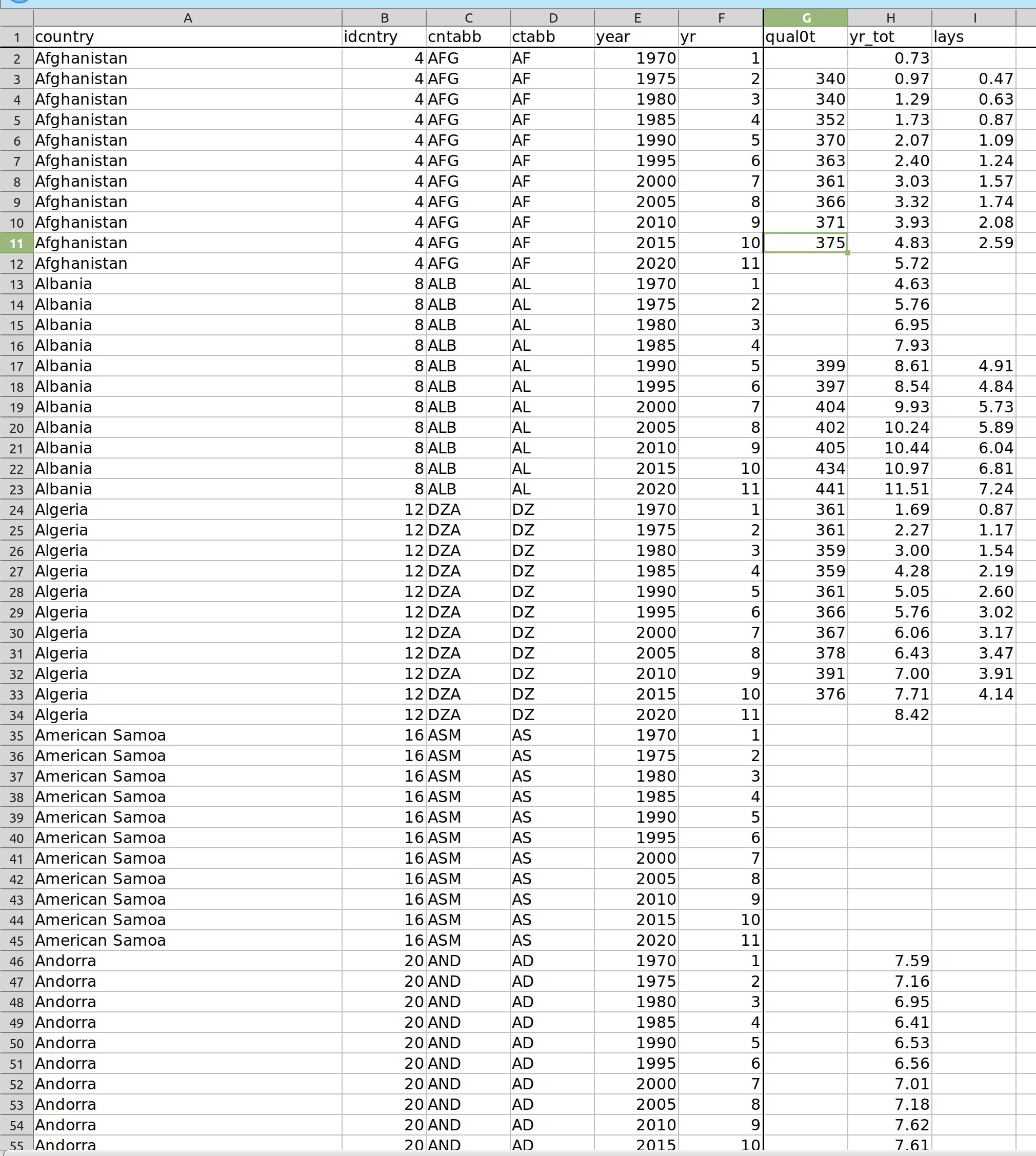Image resolution: width=1036 pixels, height=1156 pixels.
Task: Select column H header
Action: [x=890, y=17]
